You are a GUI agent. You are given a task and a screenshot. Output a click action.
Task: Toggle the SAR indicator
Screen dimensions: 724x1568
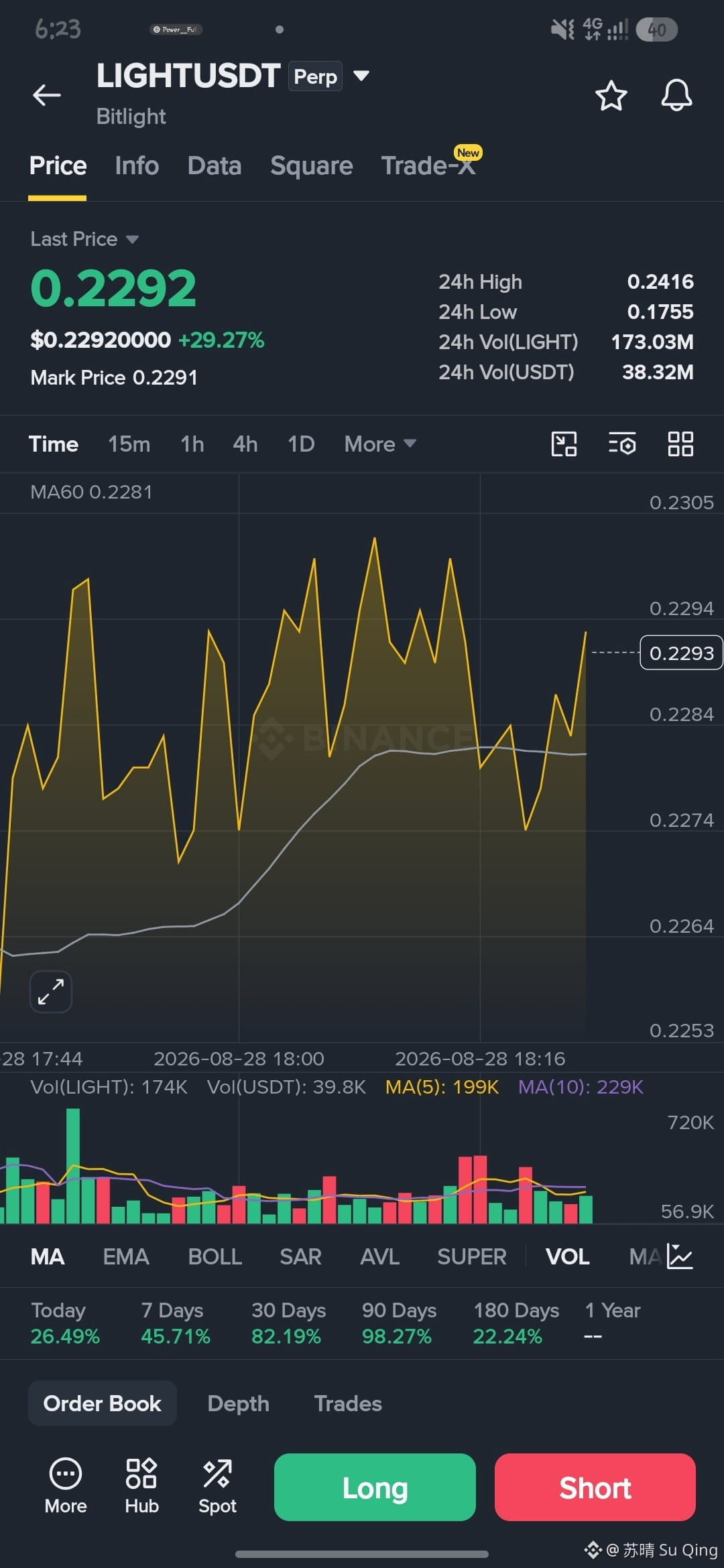coord(300,1256)
